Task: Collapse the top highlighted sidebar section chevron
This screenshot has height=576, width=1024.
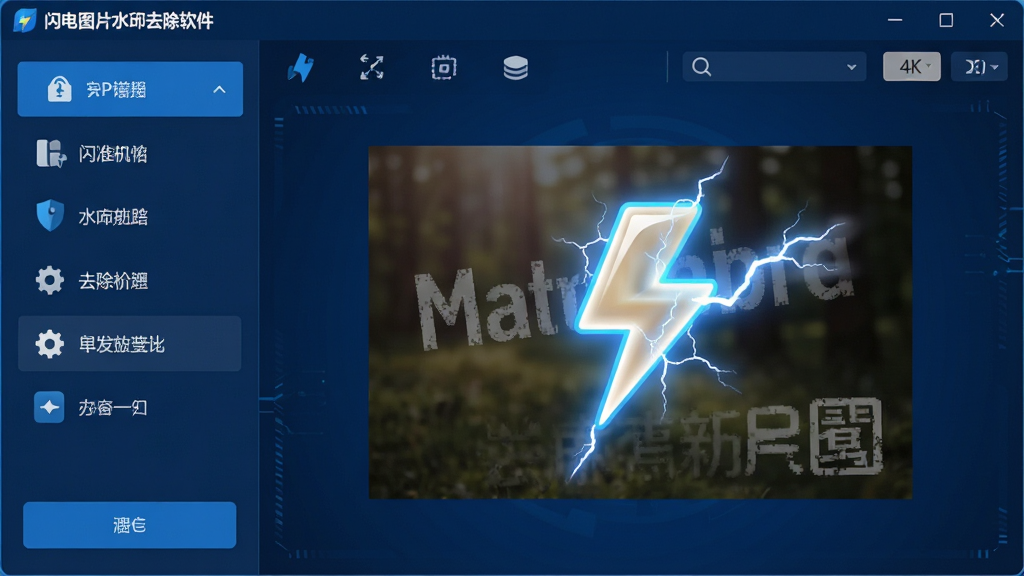Action: pos(219,89)
